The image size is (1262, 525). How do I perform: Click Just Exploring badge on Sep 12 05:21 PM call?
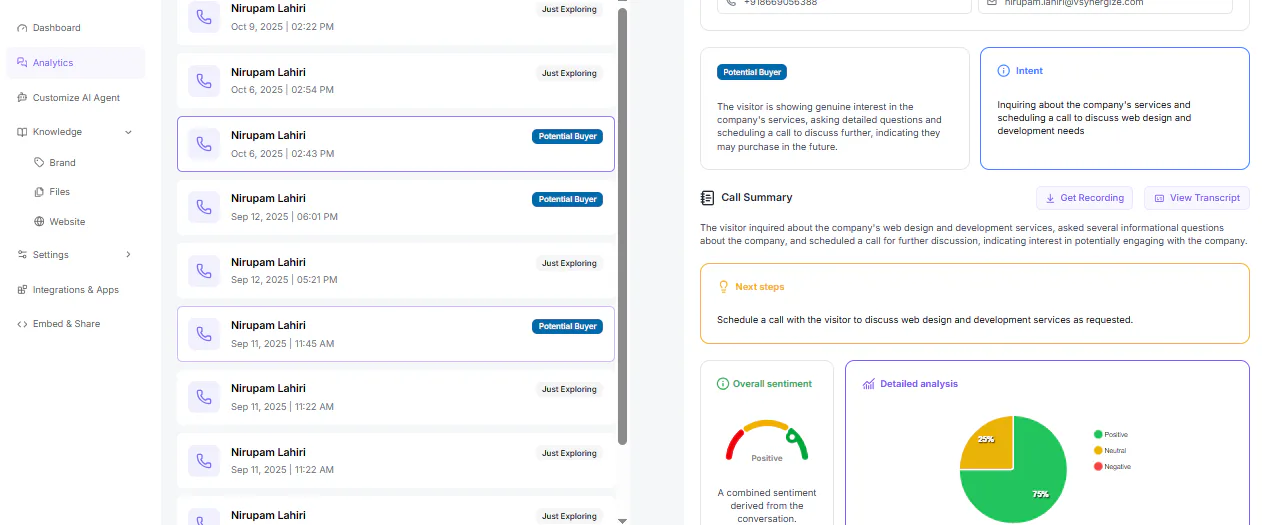[x=569, y=263]
